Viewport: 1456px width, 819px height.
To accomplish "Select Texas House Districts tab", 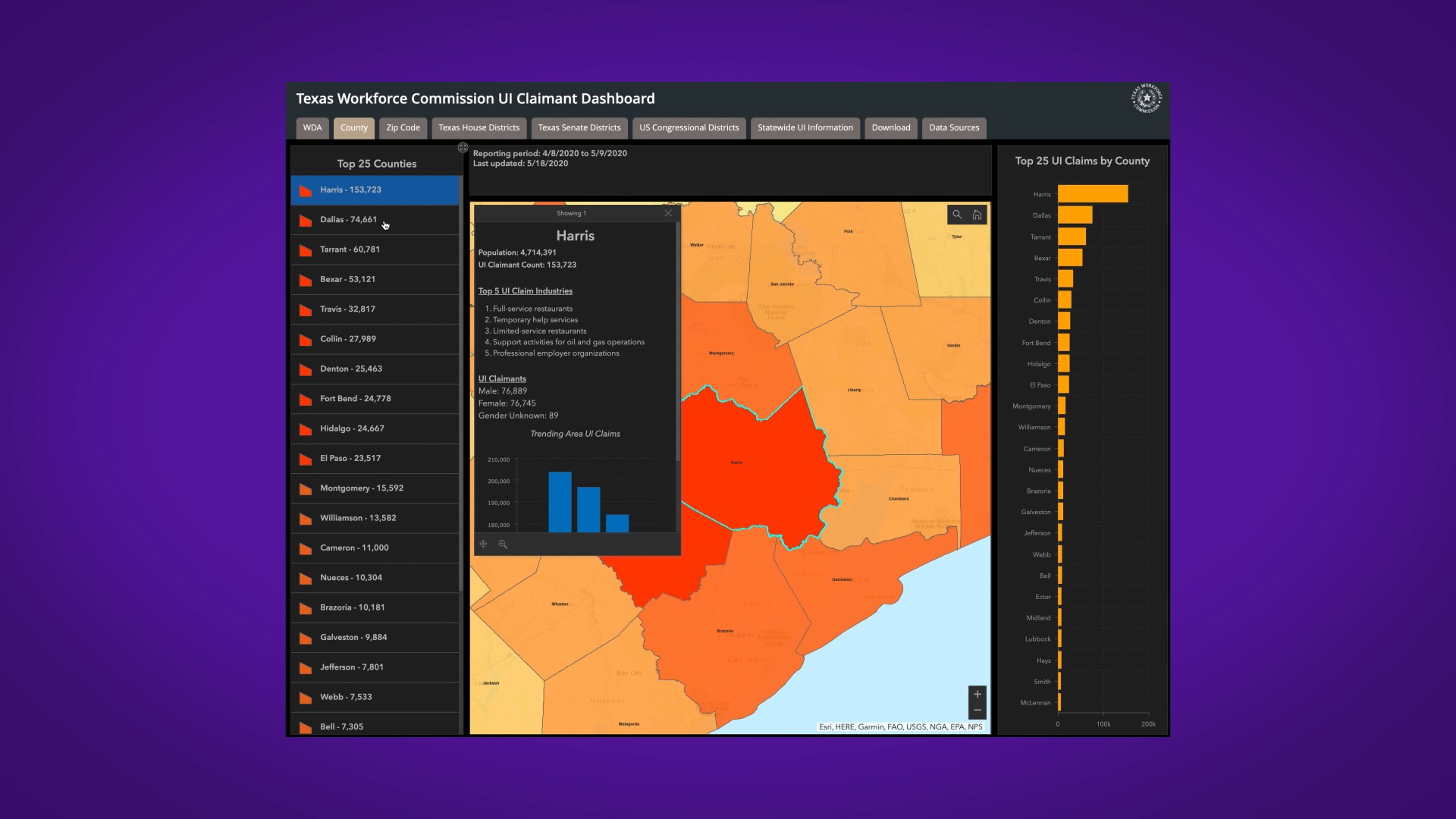I will pyautogui.click(x=478, y=127).
